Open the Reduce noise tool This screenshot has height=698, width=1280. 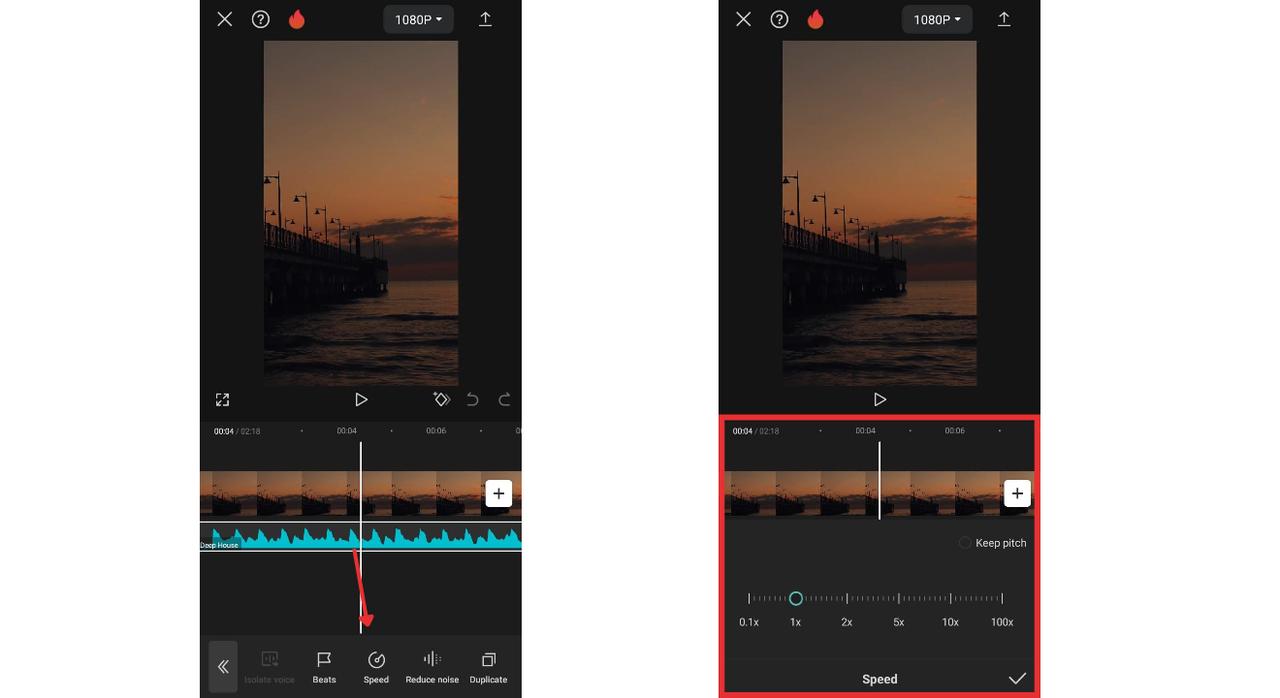click(432, 667)
